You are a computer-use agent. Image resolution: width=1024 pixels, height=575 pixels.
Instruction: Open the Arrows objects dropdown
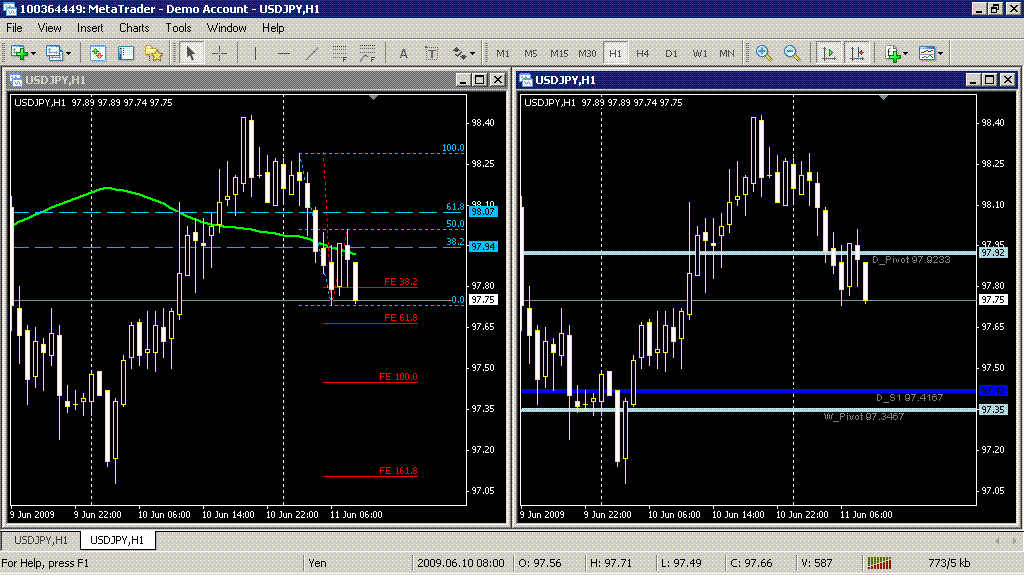pyautogui.click(x=464, y=53)
